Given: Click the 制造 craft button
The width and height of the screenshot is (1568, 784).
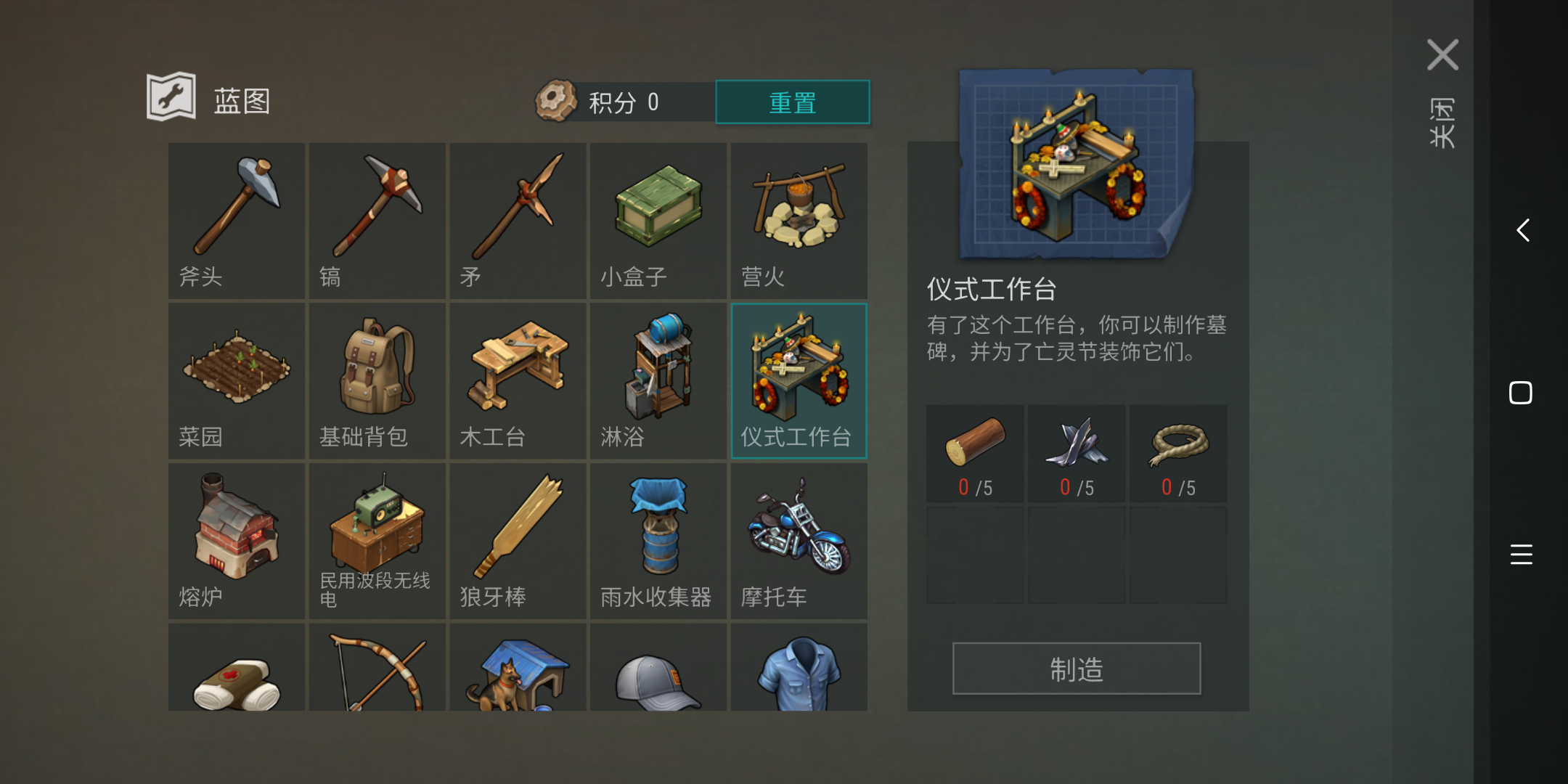Looking at the screenshot, I should pyautogui.click(x=1077, y=669).
